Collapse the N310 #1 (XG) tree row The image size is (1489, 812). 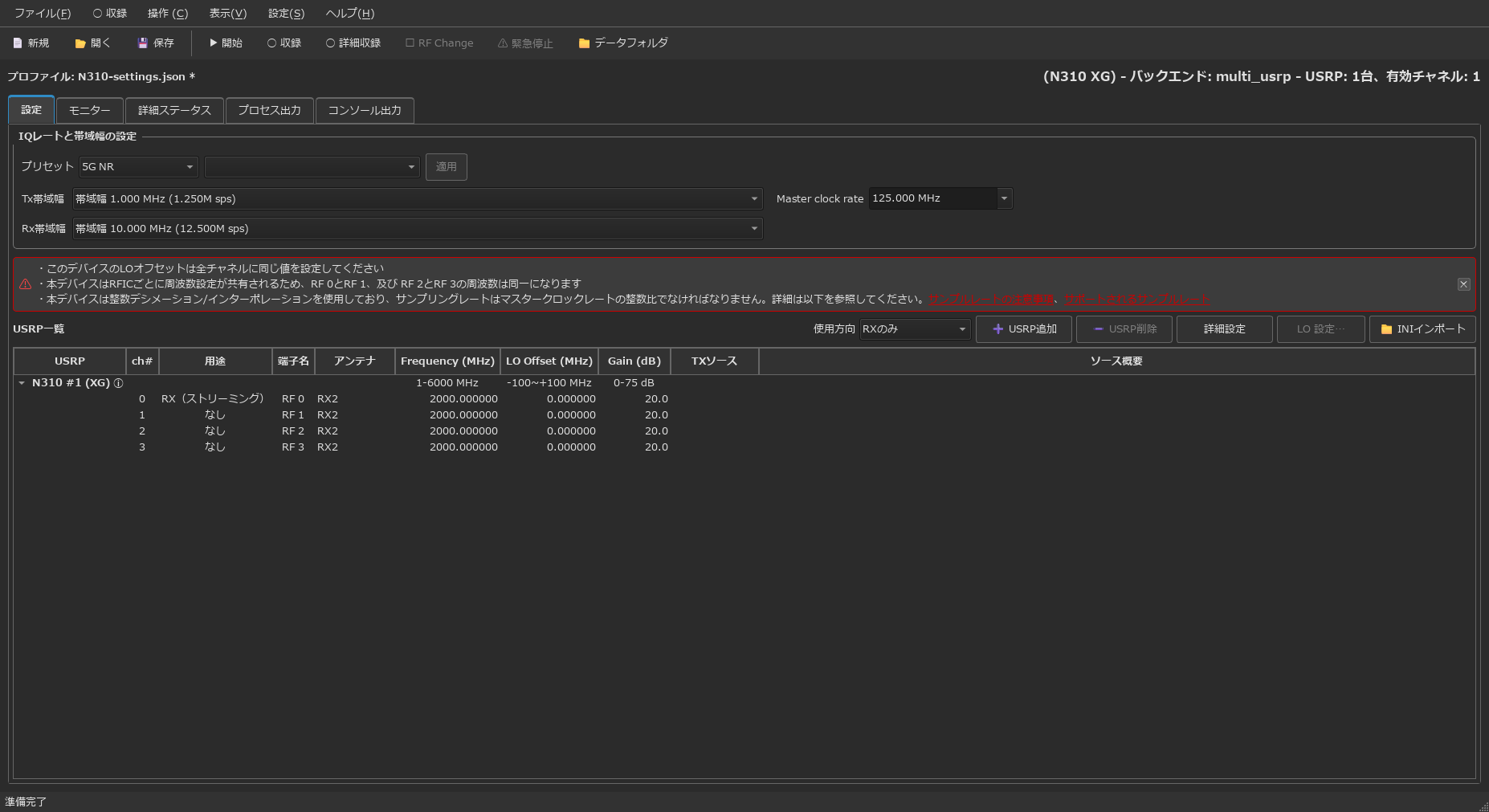click(22, 383)
